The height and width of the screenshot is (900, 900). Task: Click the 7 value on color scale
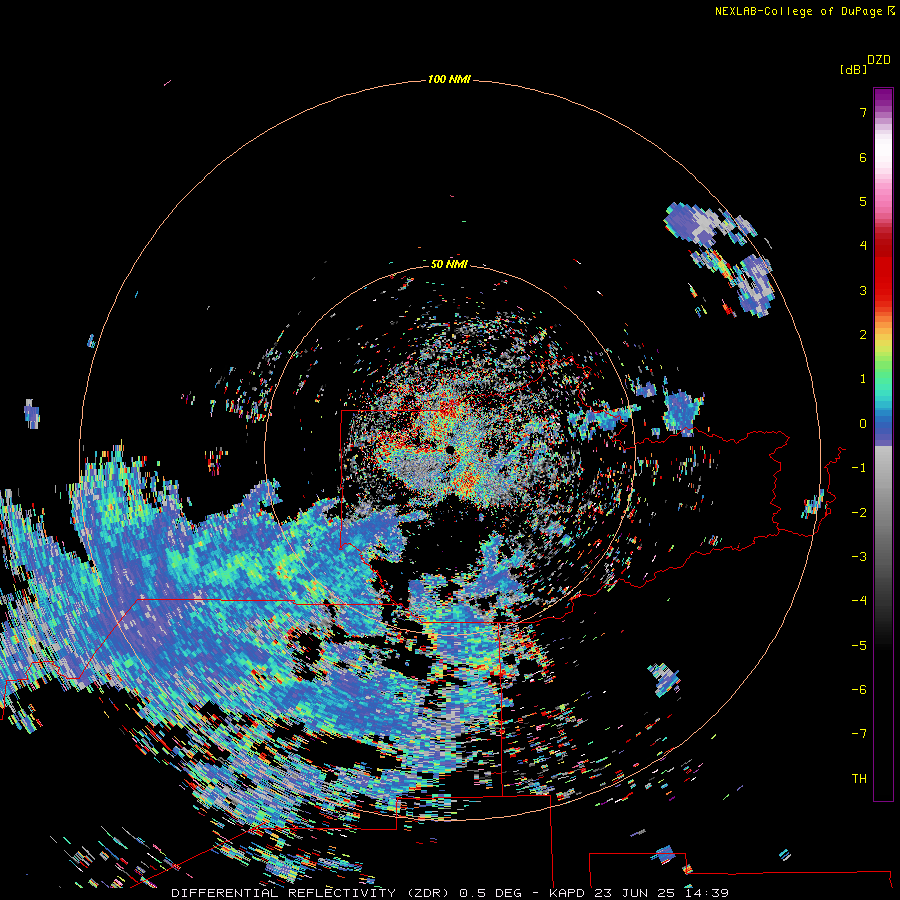[863, 112]
